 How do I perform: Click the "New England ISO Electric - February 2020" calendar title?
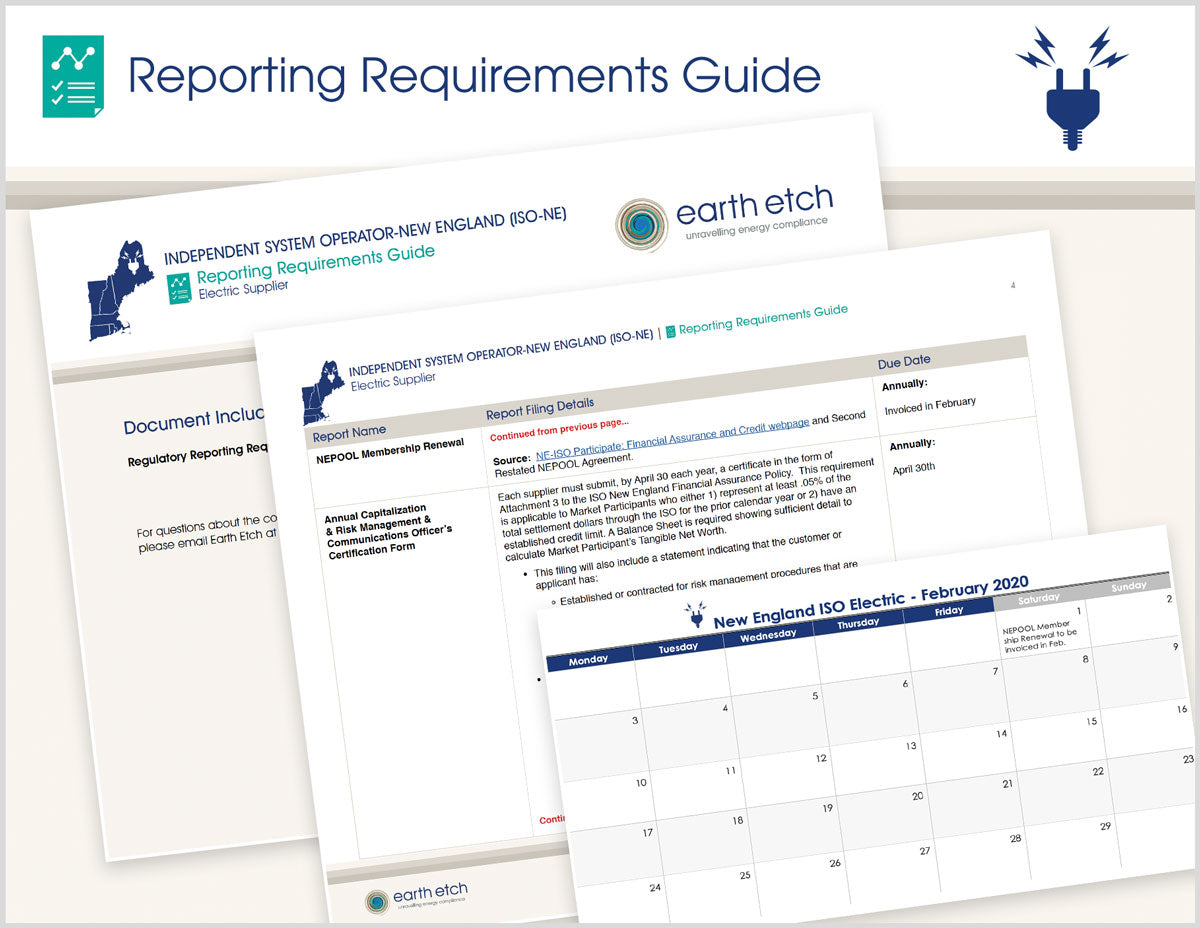click(870, 603)
